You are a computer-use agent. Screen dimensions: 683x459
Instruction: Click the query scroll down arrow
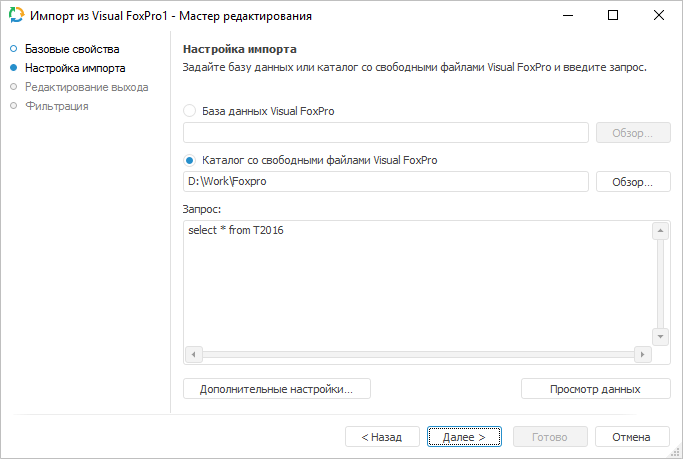point(660,337)
